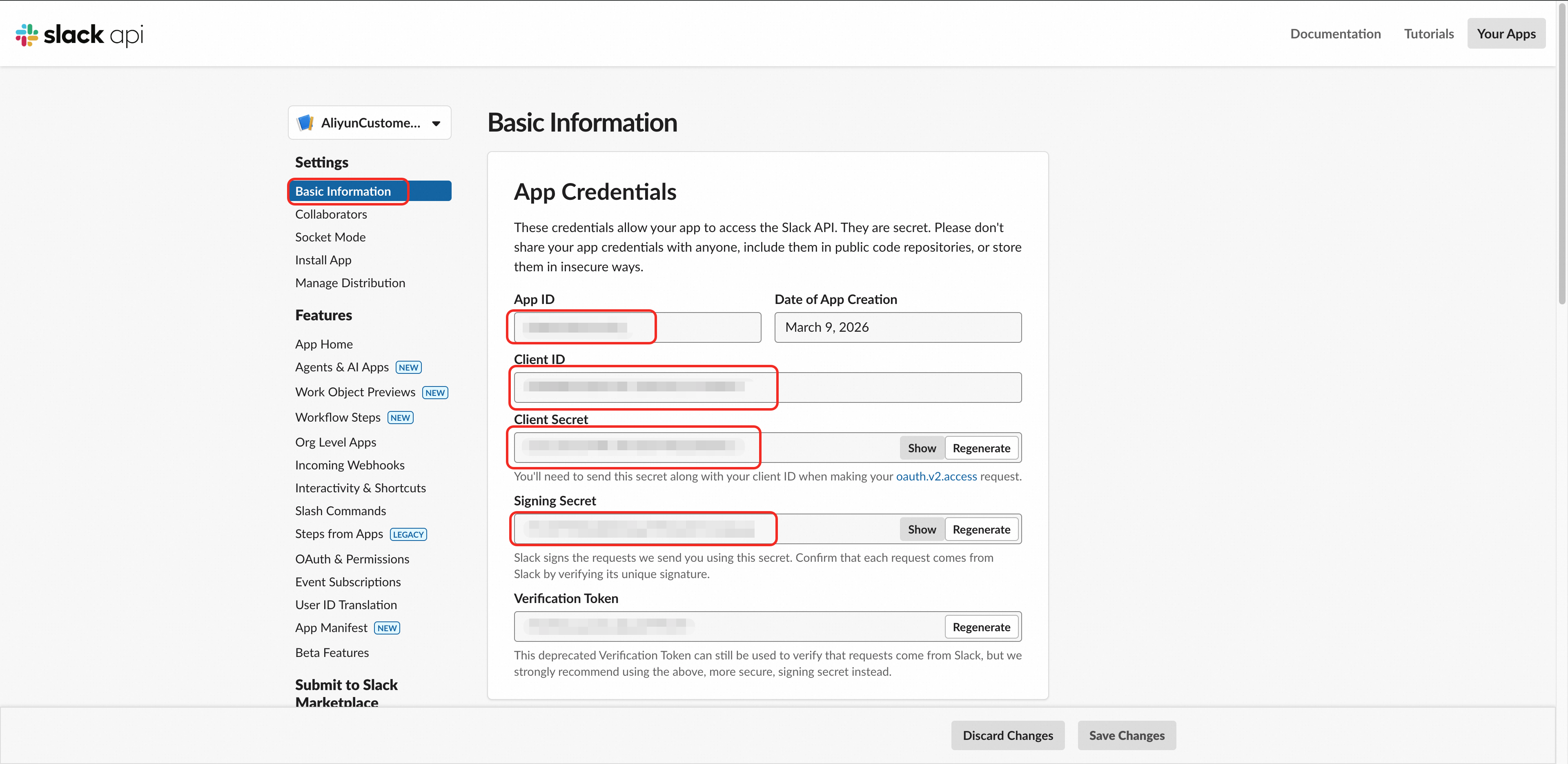Open Your Apps

(1506, 34)
